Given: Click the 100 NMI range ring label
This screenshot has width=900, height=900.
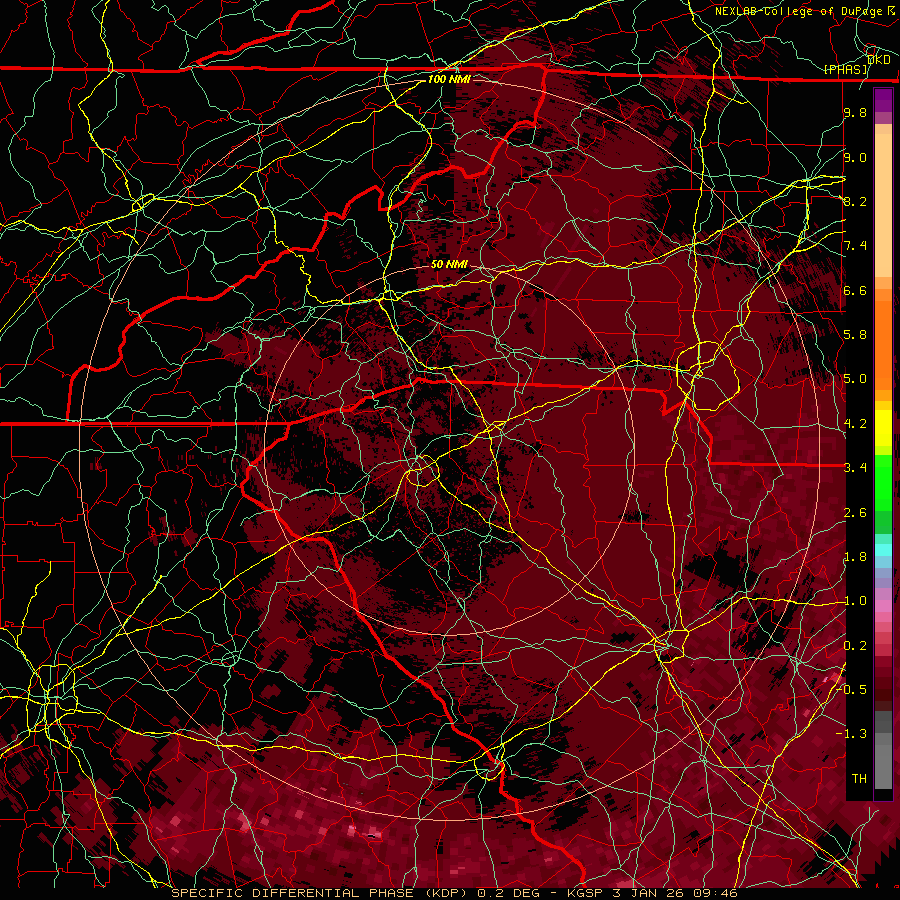Looking at the screenshot, I should (x=449, y=79).
